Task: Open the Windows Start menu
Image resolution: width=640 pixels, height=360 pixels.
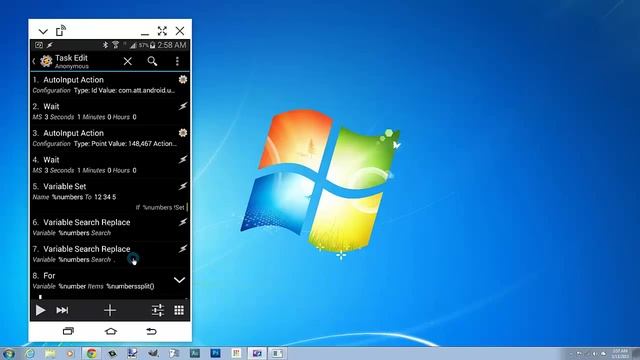Action: point(8,353)
